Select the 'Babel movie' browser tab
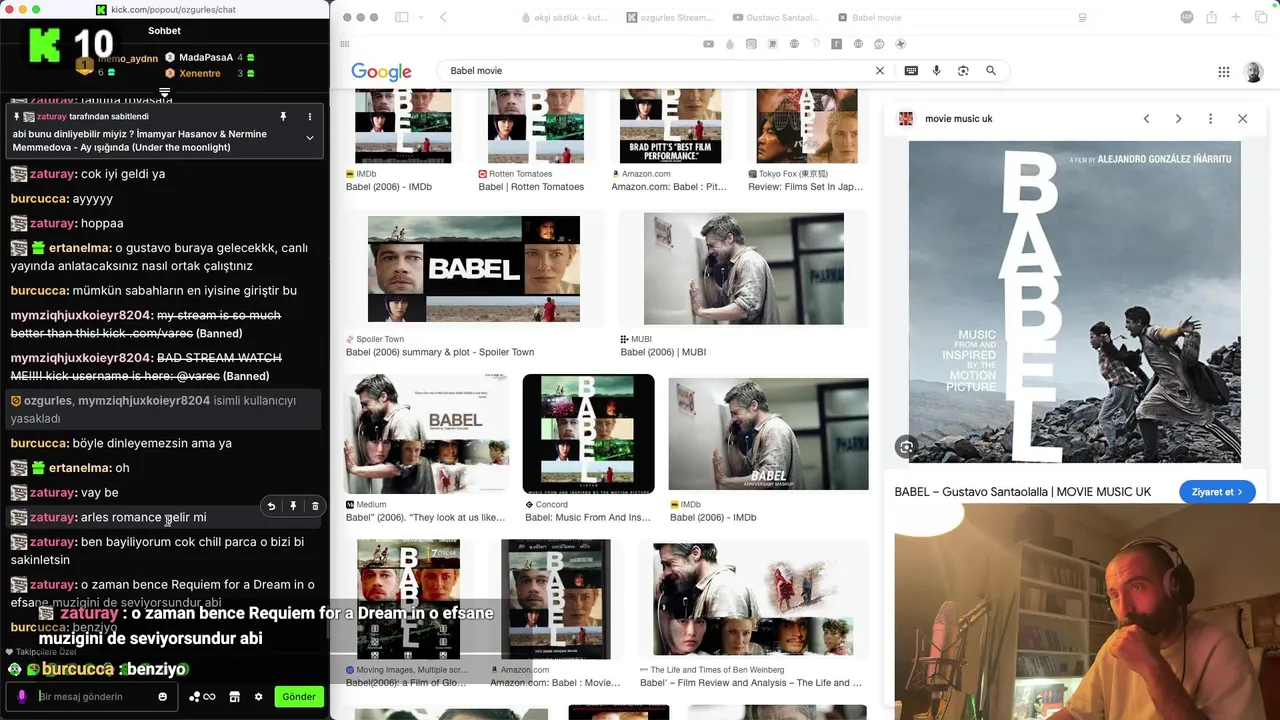Screen dimensions: 1280x720 click(x=870, y=18)
